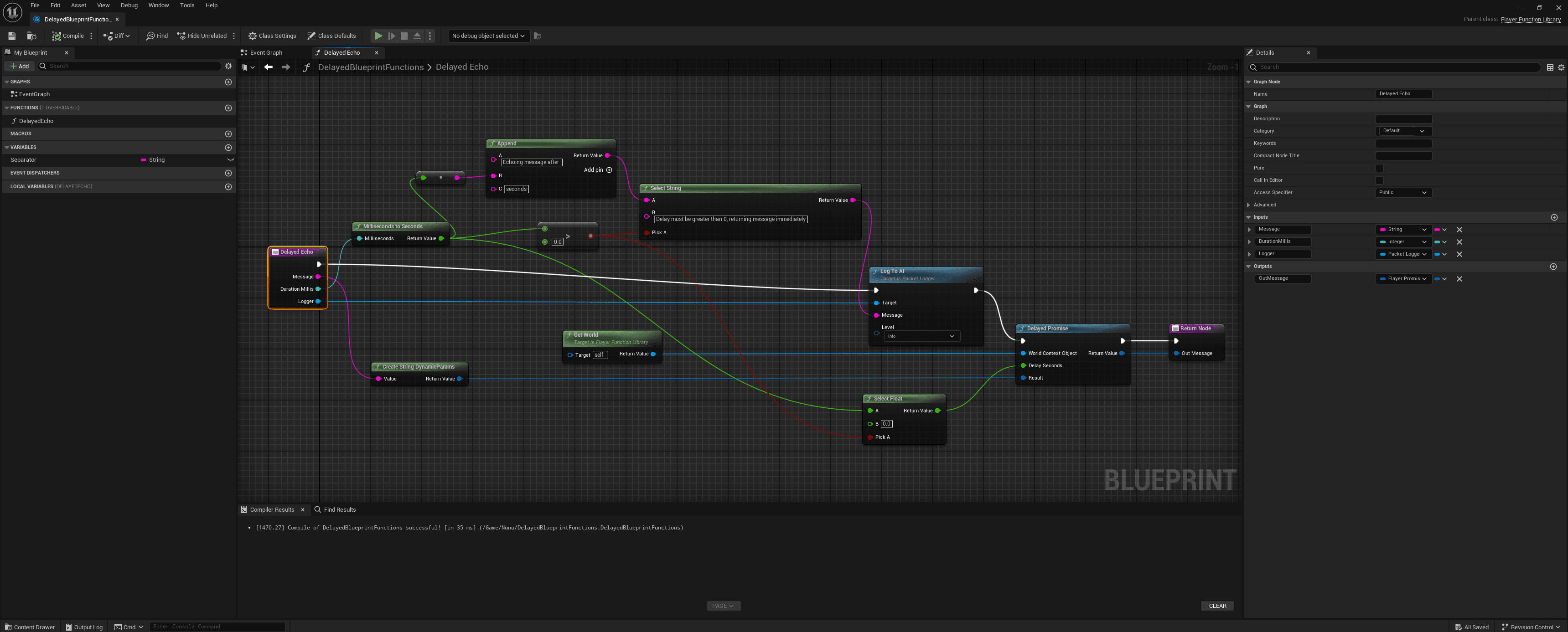Click the Eject button in play controls
1568x632 pixels.
tap(417, 36)
